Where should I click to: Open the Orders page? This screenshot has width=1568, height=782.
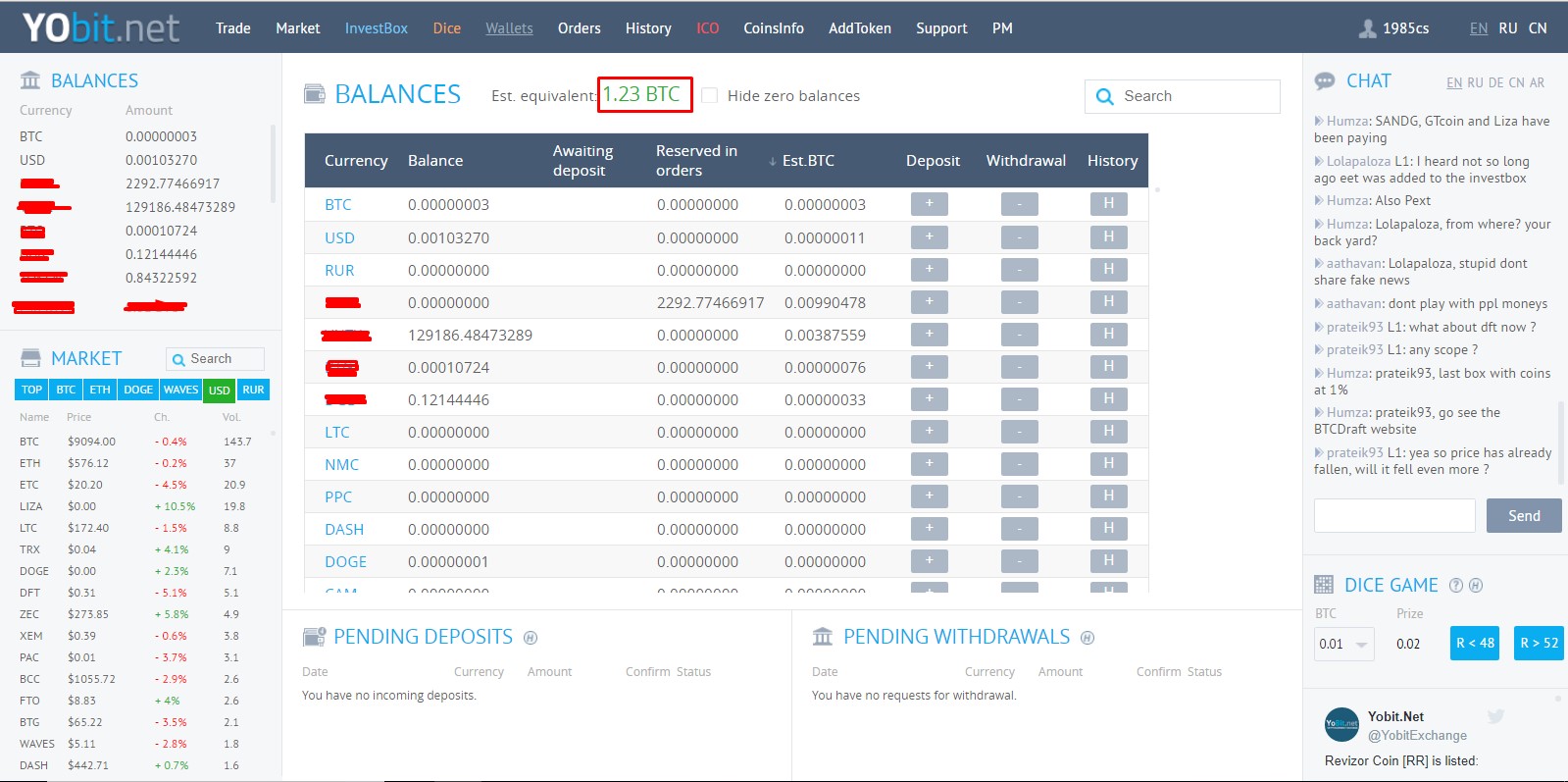tap(580, 28)
